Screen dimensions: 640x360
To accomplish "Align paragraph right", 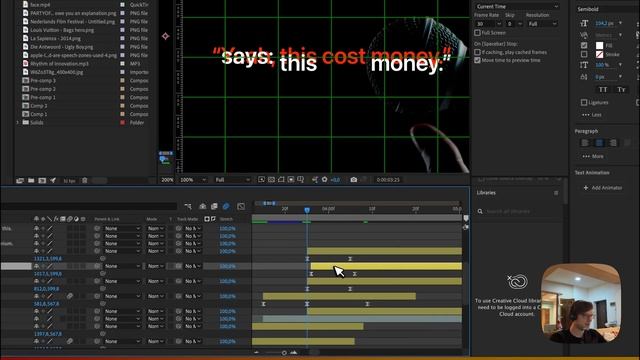I will [613, 143].
